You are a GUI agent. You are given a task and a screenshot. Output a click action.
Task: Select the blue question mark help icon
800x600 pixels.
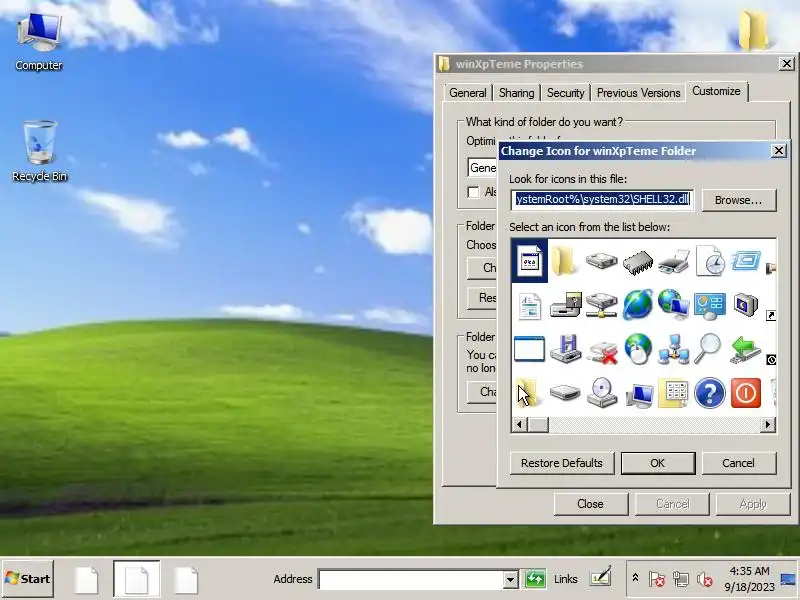click(710, 393)
